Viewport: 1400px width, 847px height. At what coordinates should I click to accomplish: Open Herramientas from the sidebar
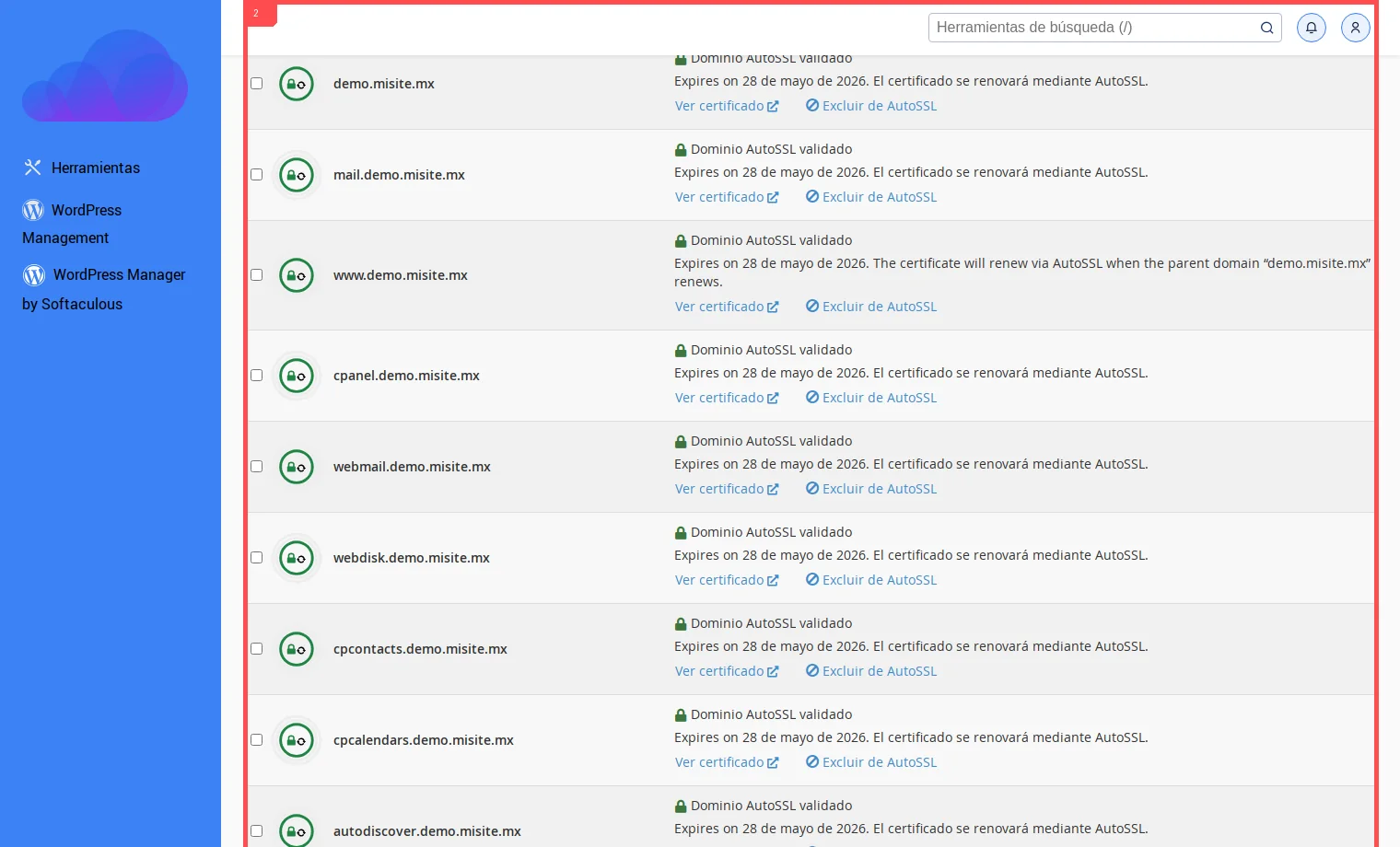coord(96,168)
